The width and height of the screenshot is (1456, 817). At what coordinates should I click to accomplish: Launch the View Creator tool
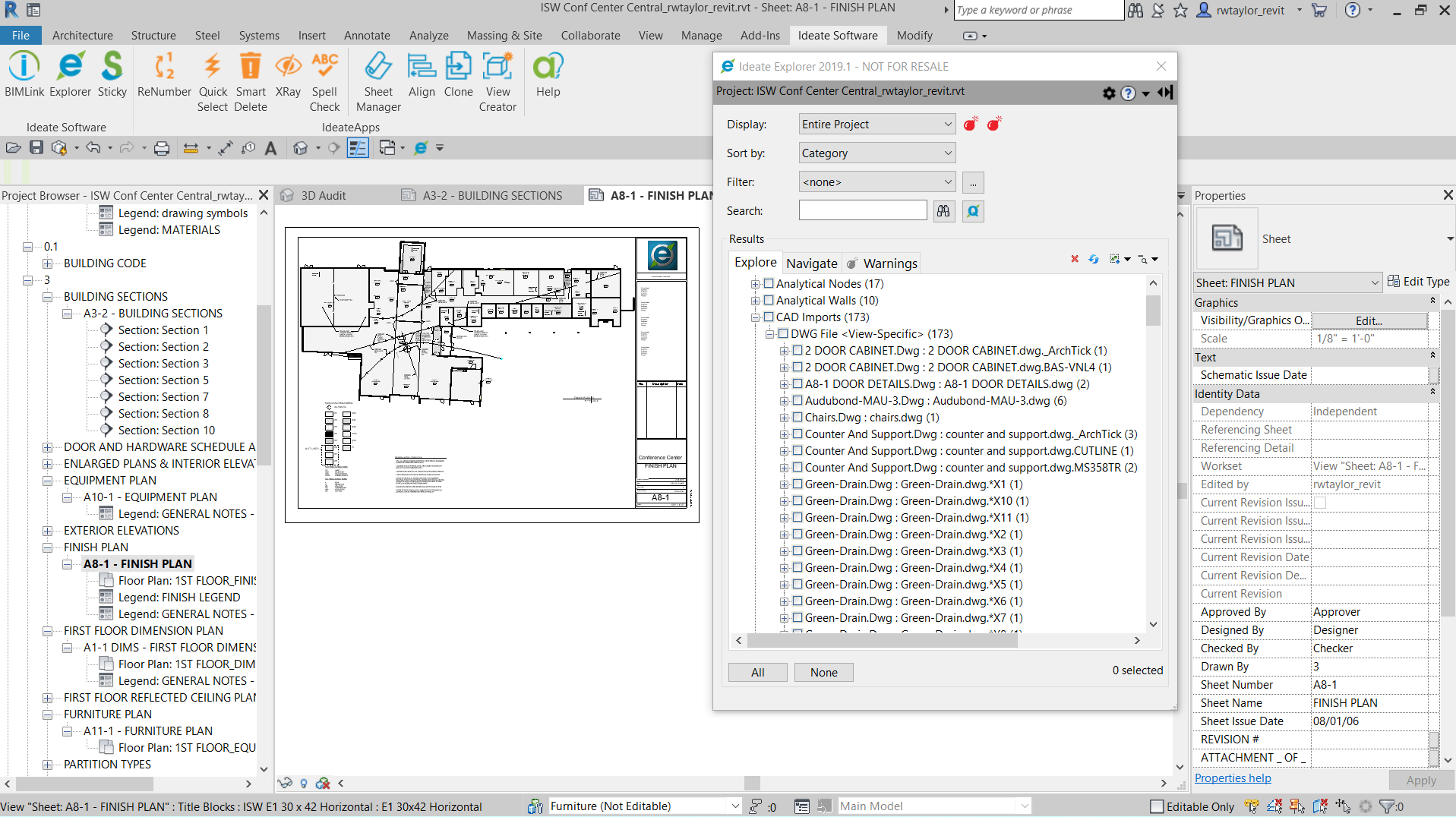497,81
